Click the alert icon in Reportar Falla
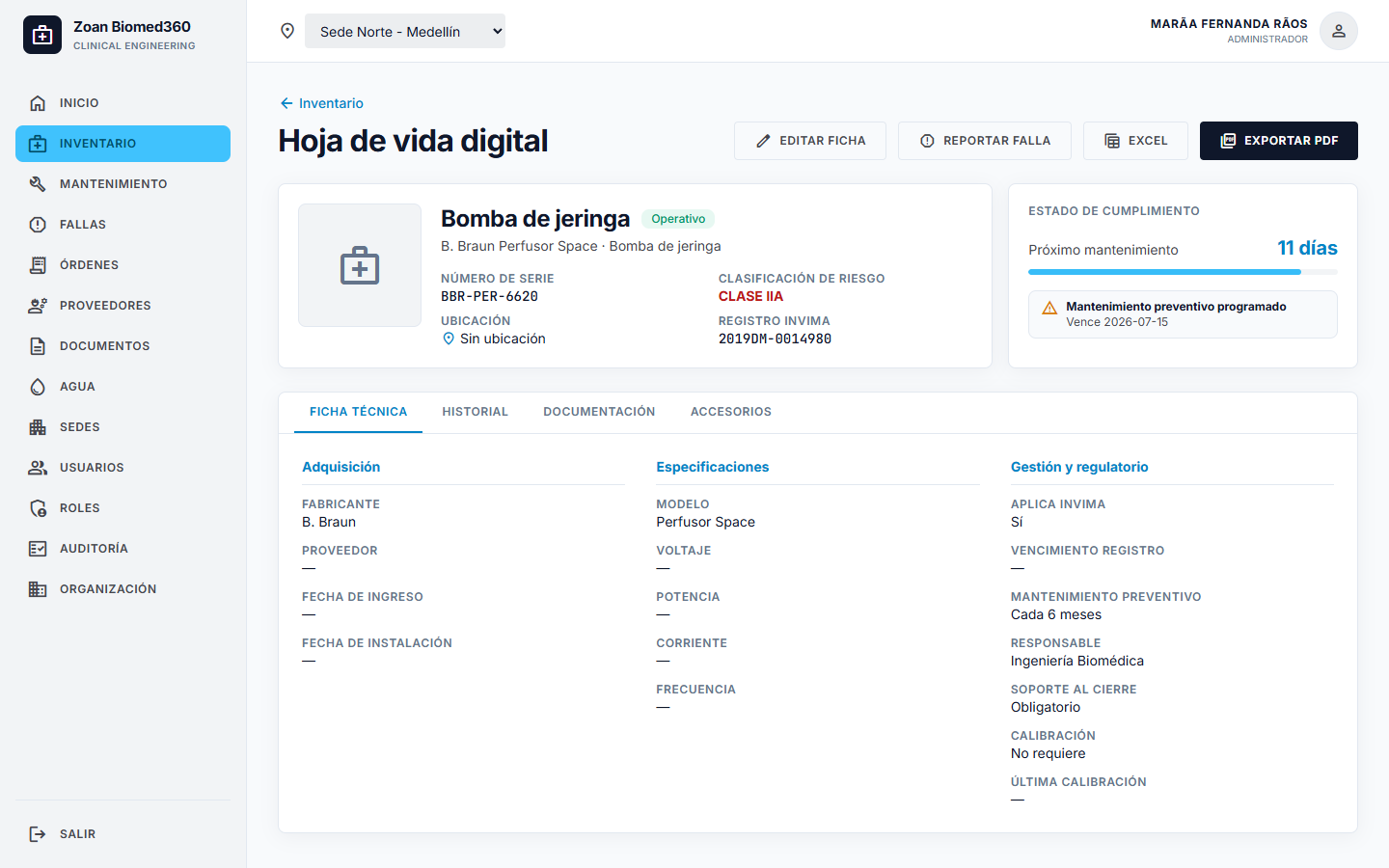 [927, 141]
